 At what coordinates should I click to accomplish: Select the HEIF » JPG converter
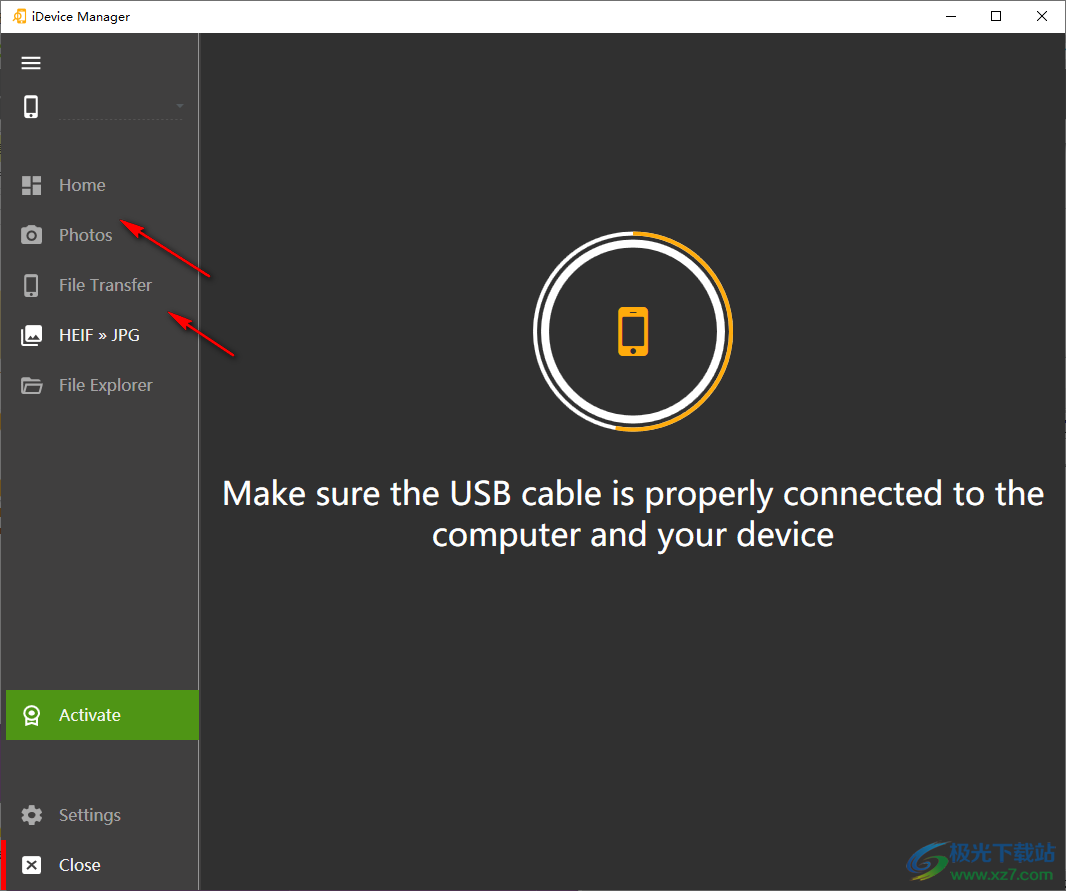pyautogui.click(x=99, y=335)
